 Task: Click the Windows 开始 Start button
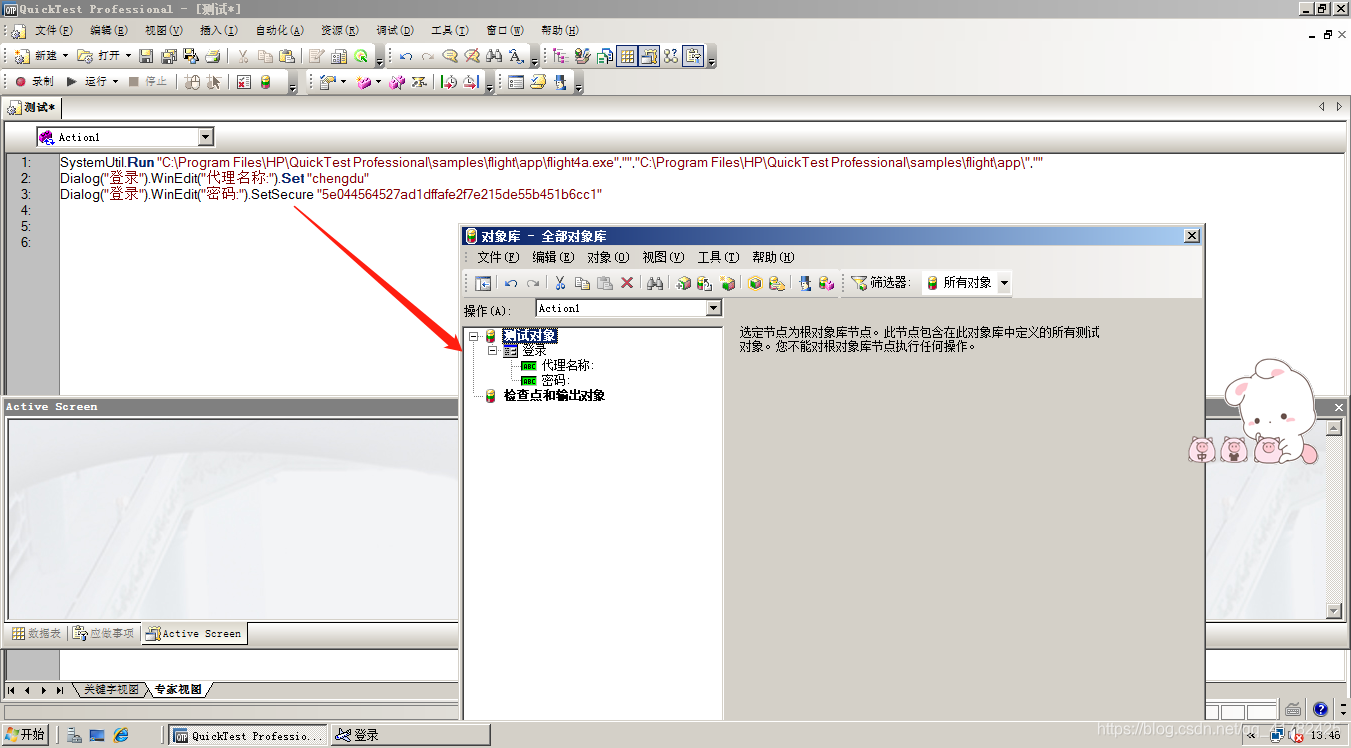click(26, 735)
